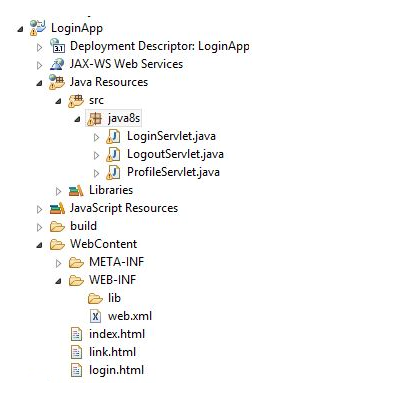Select 'ProfileServlet.java' file name

[x=173, y=172]
